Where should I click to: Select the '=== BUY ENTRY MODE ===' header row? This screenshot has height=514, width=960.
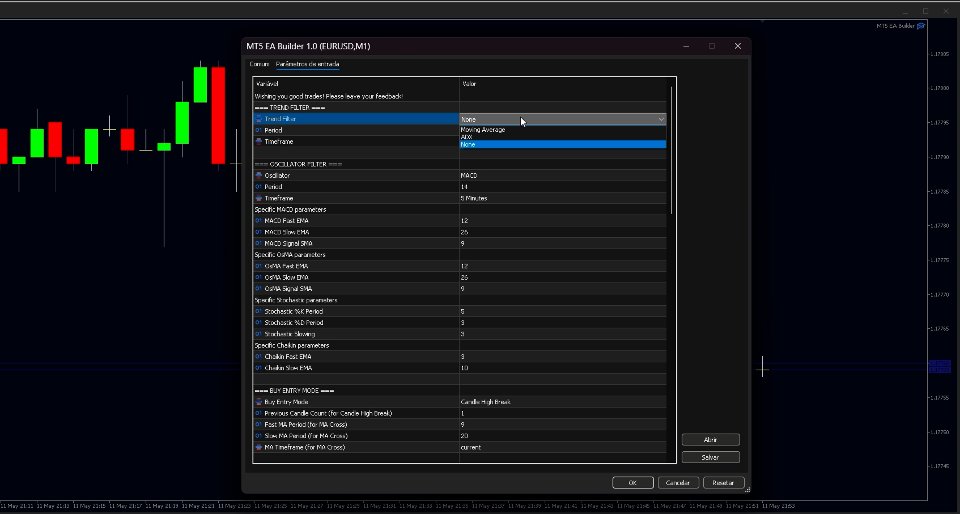460,391
